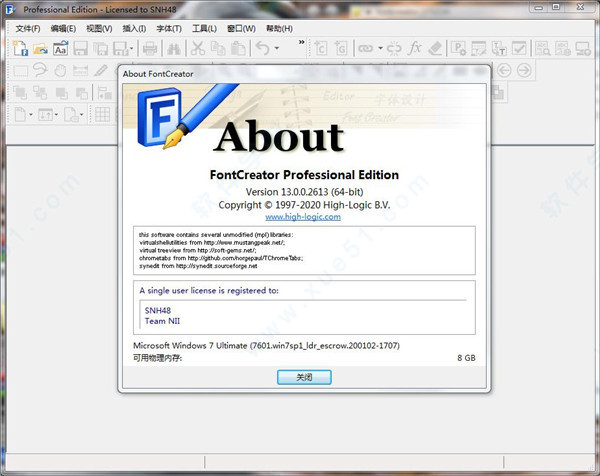Click the SNH48 registered name text
Image resolution: width=600 pixels, height=476 pixels.
point(158,310)
